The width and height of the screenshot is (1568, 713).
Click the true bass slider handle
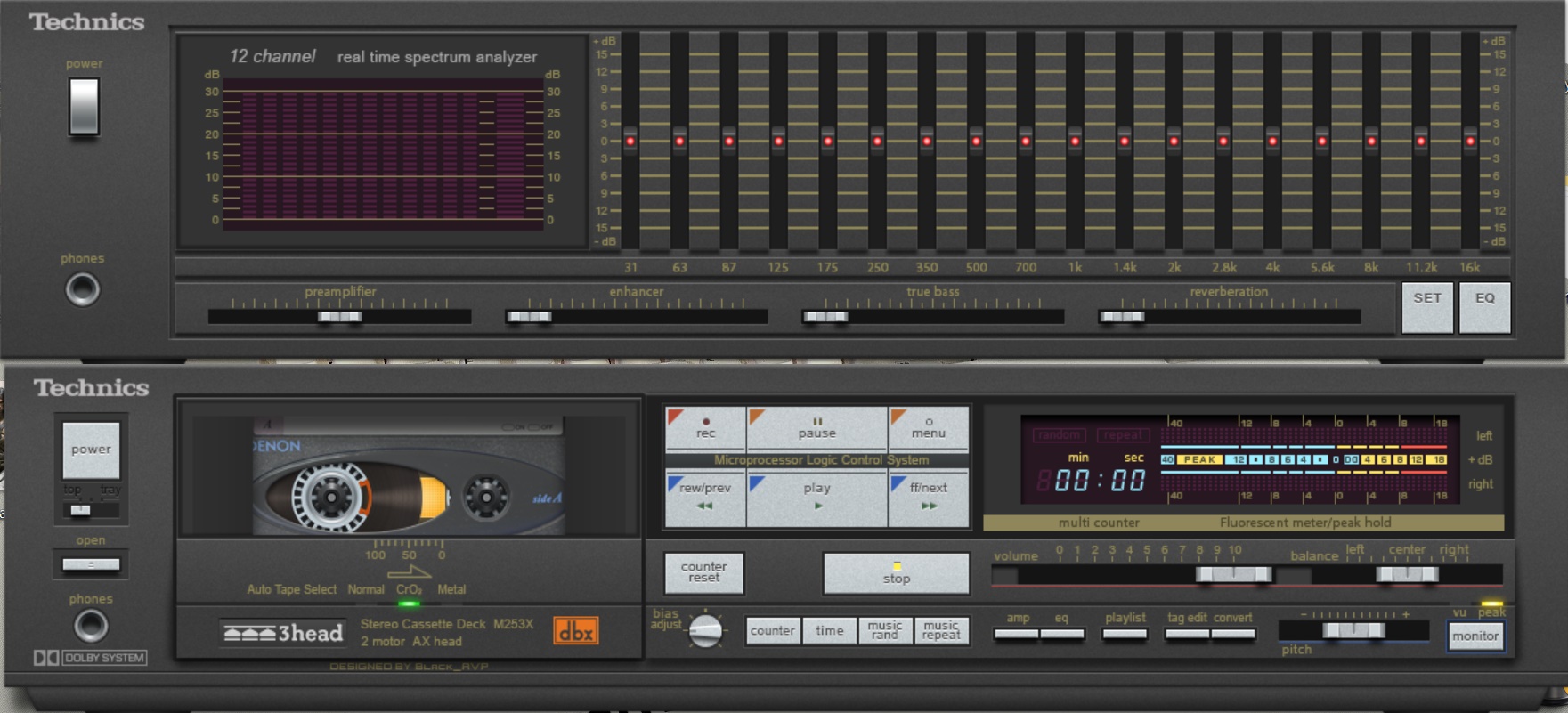(825, 316)
